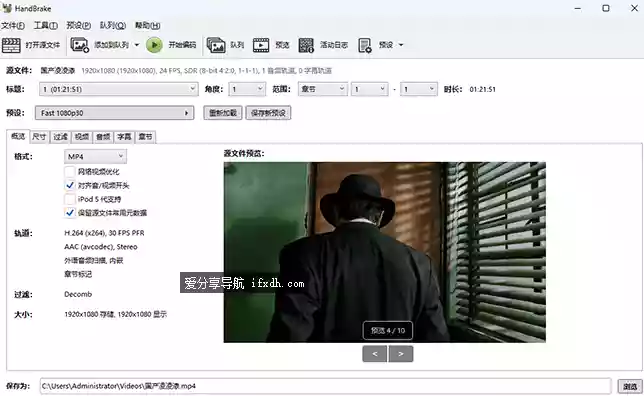Switch to the Summary (概览) tab
The height and width of the screenshot is (396, 644).
click(18, 136)
